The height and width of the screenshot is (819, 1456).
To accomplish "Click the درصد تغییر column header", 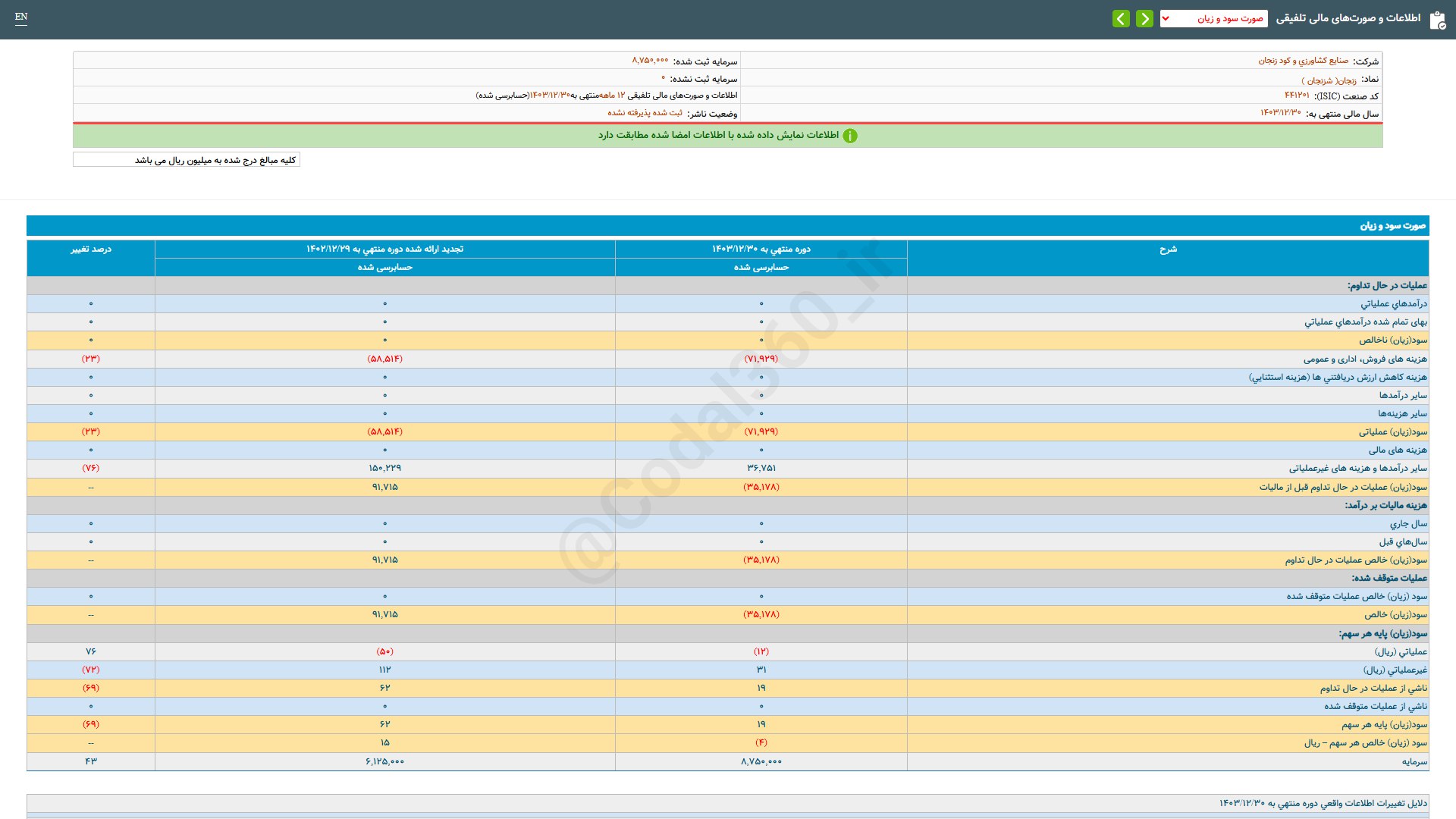I will pos(91,249).
